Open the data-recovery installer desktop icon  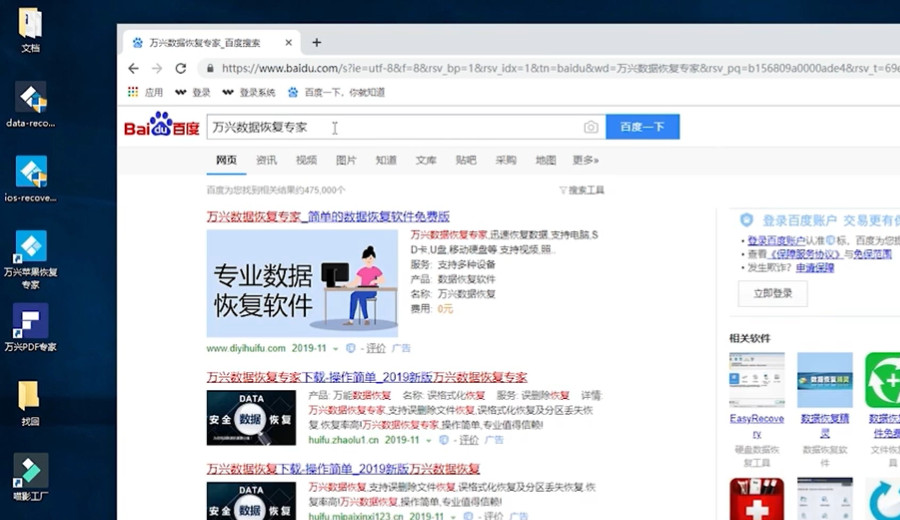(30, 104)
